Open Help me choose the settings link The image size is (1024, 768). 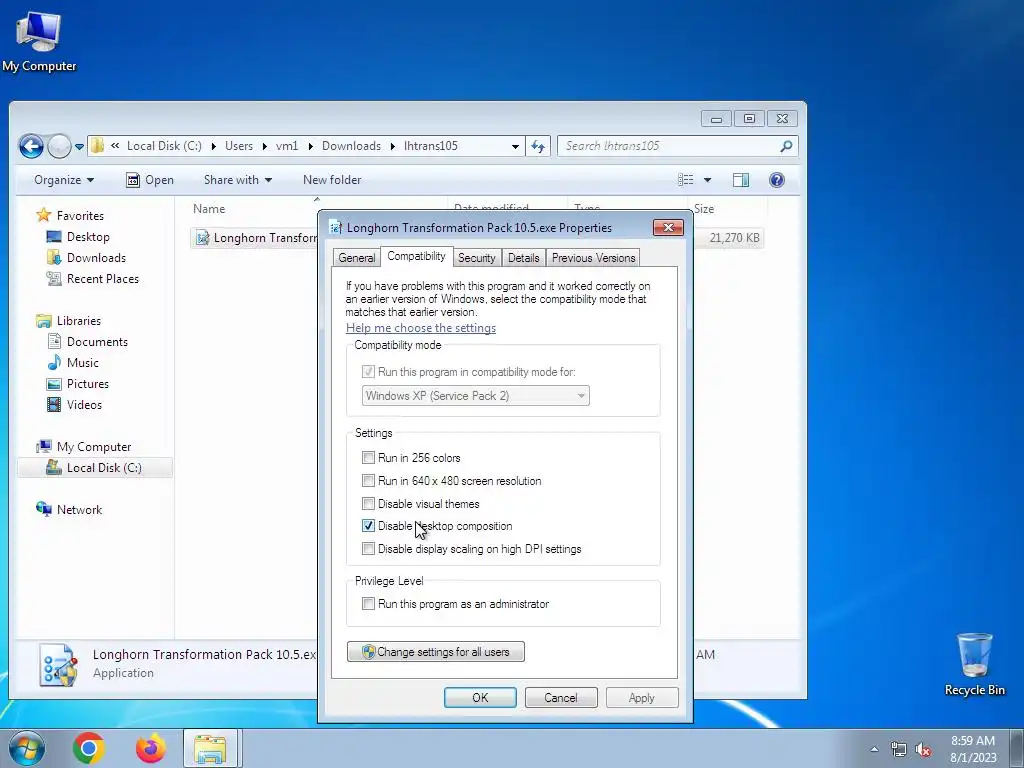click(421, 328)
